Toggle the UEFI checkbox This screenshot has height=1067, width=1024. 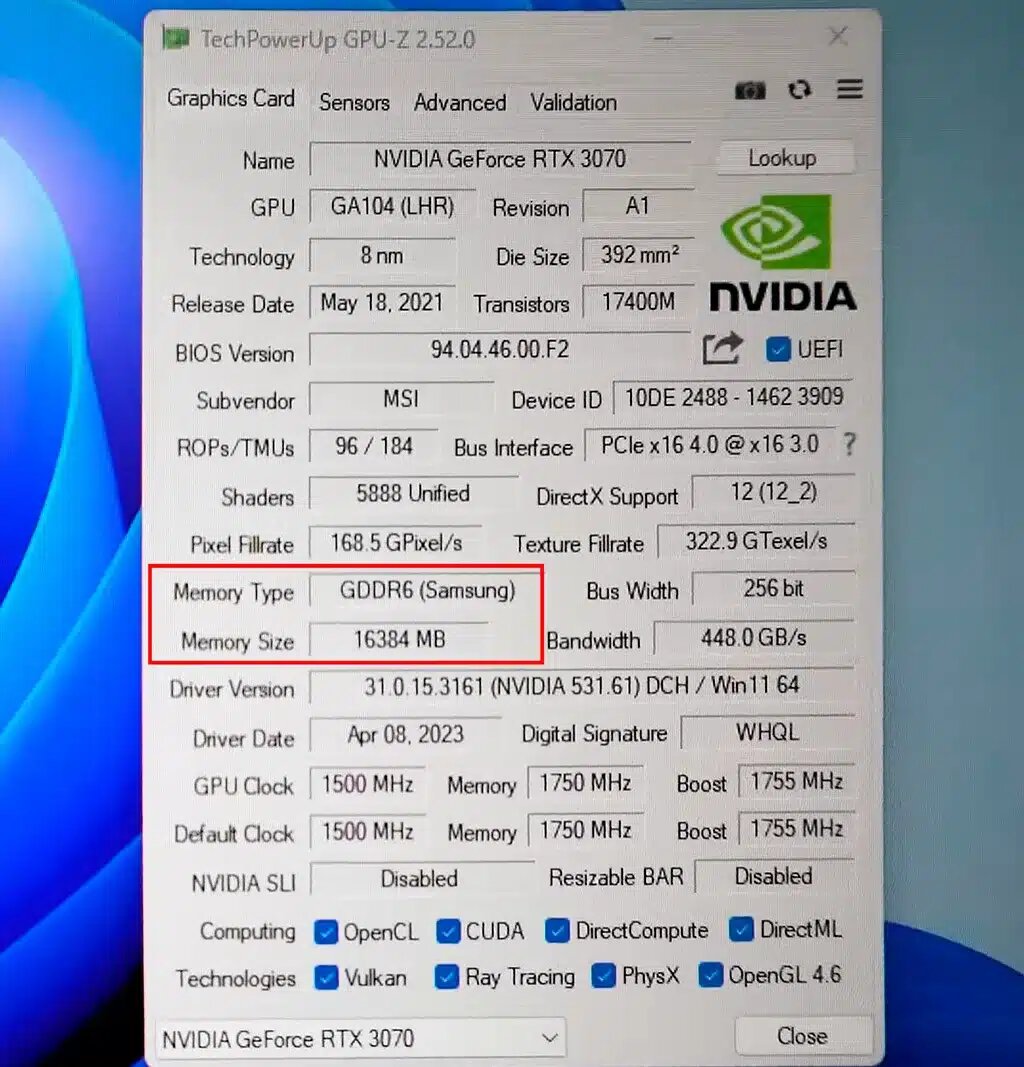click(778, 349)
